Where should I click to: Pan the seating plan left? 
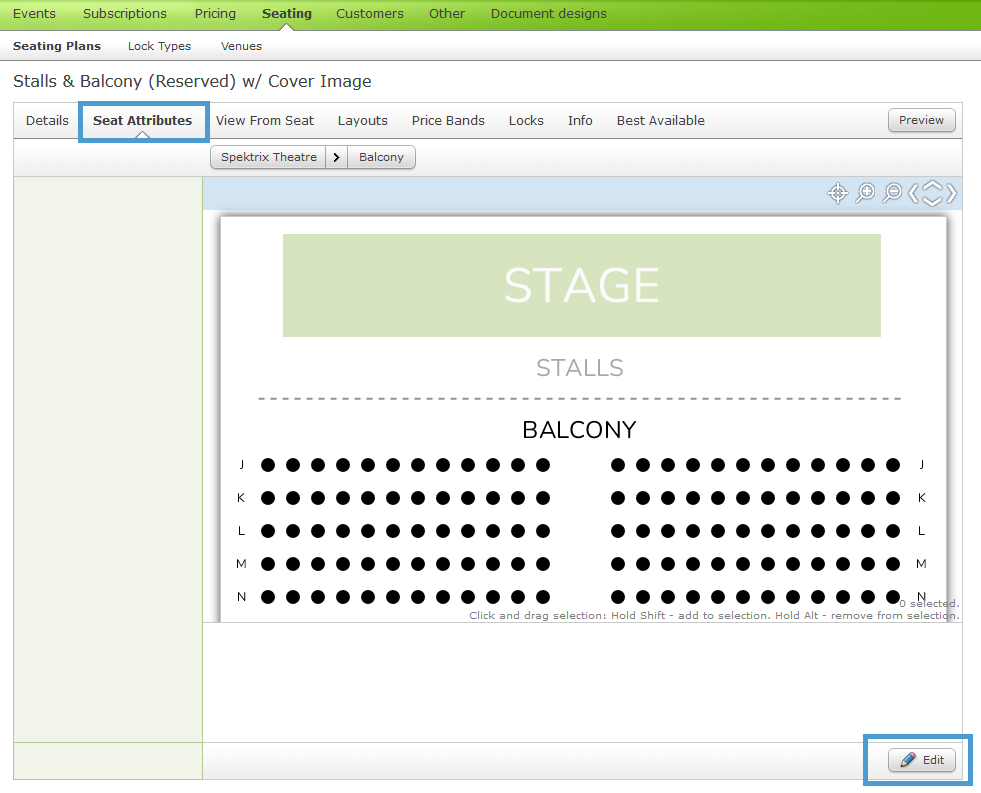[913, 193]
